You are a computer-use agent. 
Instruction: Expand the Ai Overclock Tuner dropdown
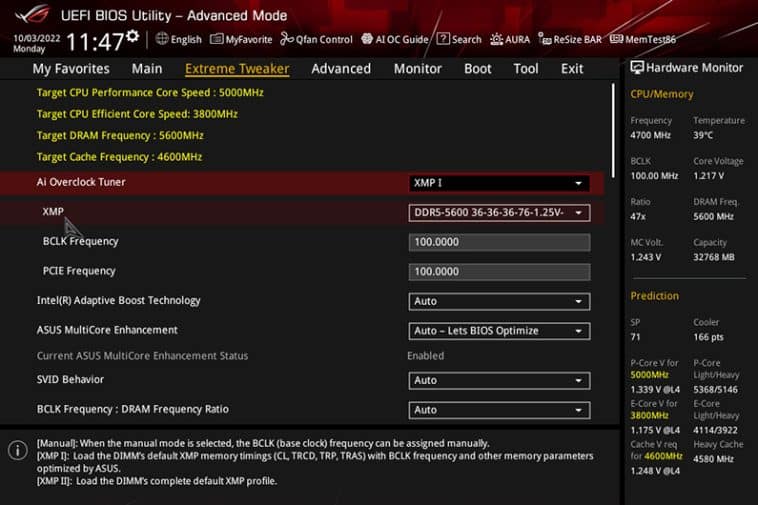pyautogui.click(x=499, y=183)
